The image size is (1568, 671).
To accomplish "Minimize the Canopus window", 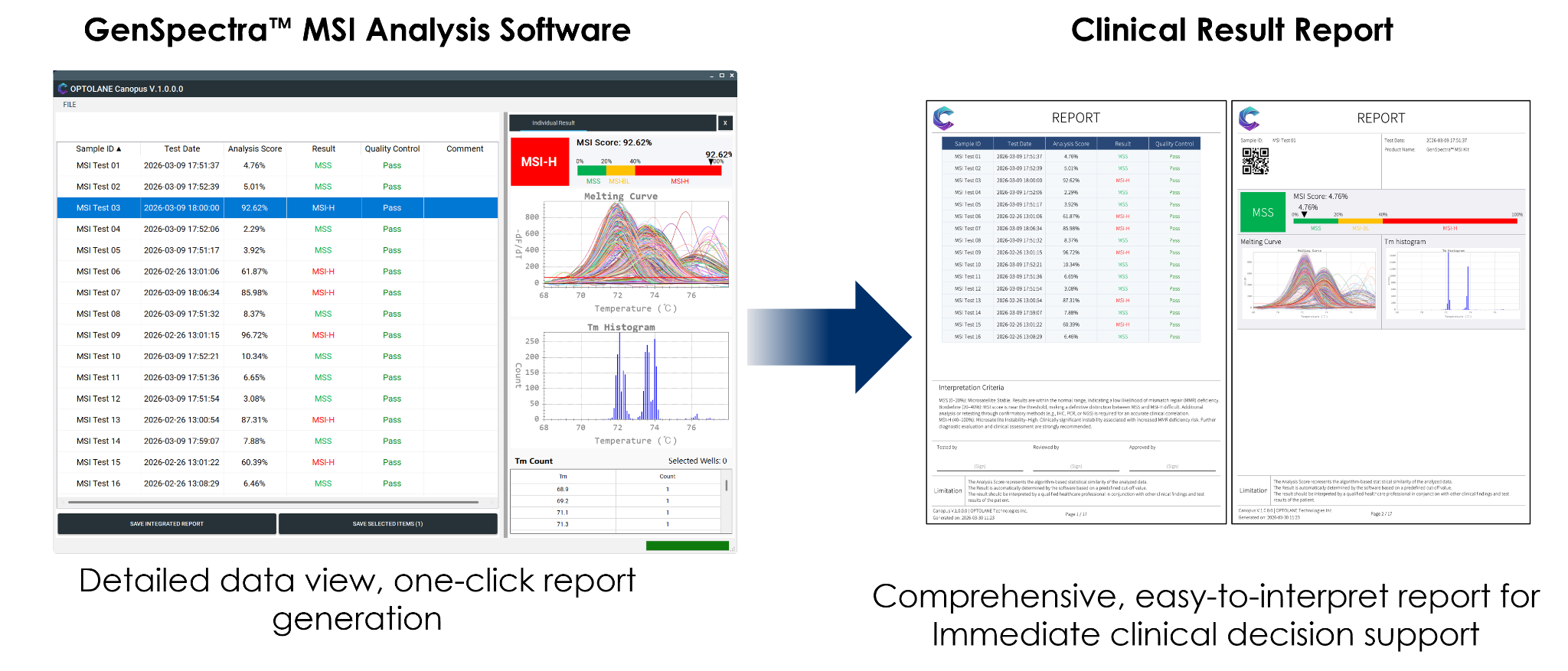I will pos(711,76).
